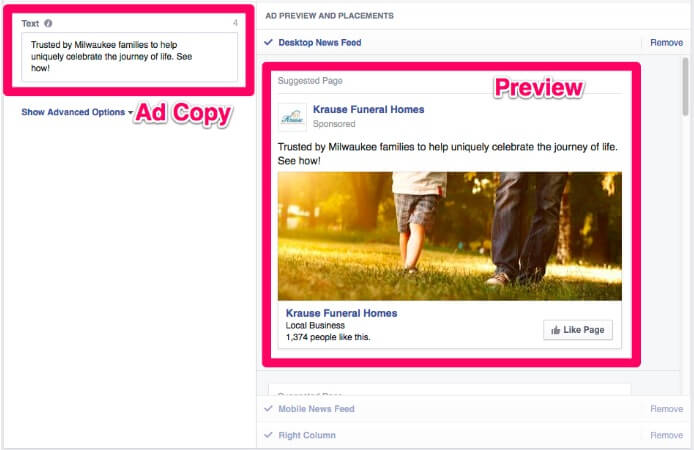Click the Like Page button
This screenshot has height=450, width=694.
tap(578, 330)
